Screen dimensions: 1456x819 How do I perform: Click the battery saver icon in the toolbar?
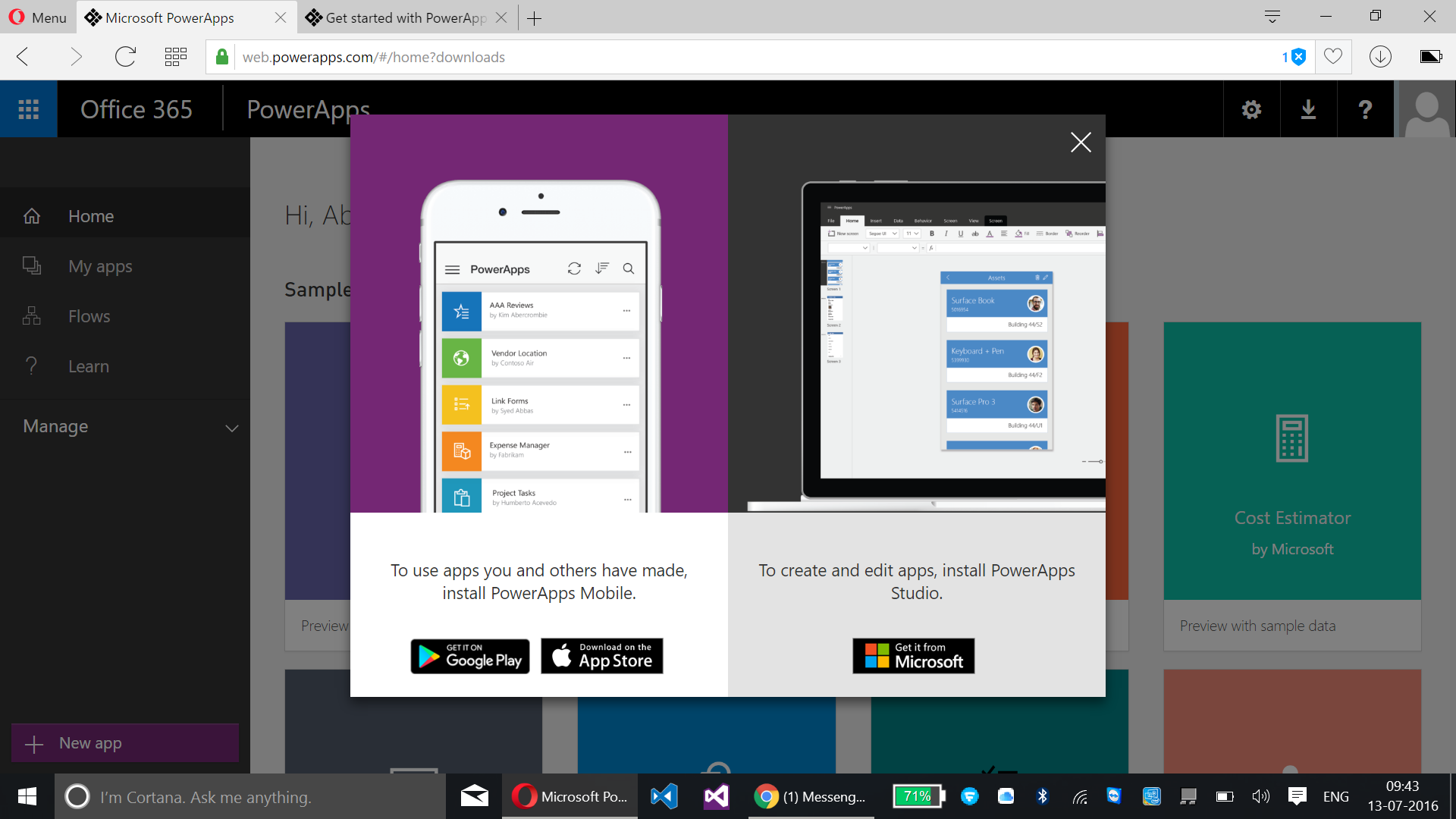point(1430,57)
